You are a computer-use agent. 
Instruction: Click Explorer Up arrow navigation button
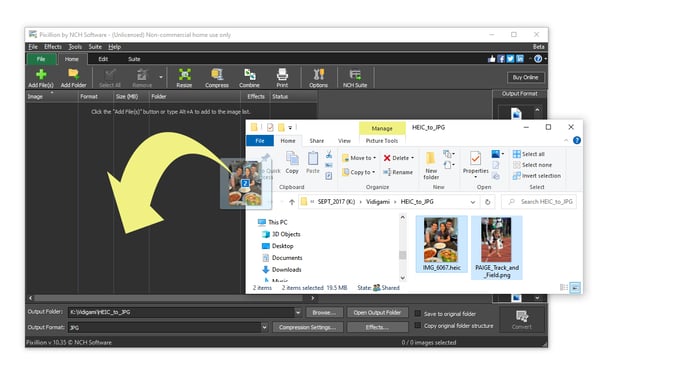[292, 202]
